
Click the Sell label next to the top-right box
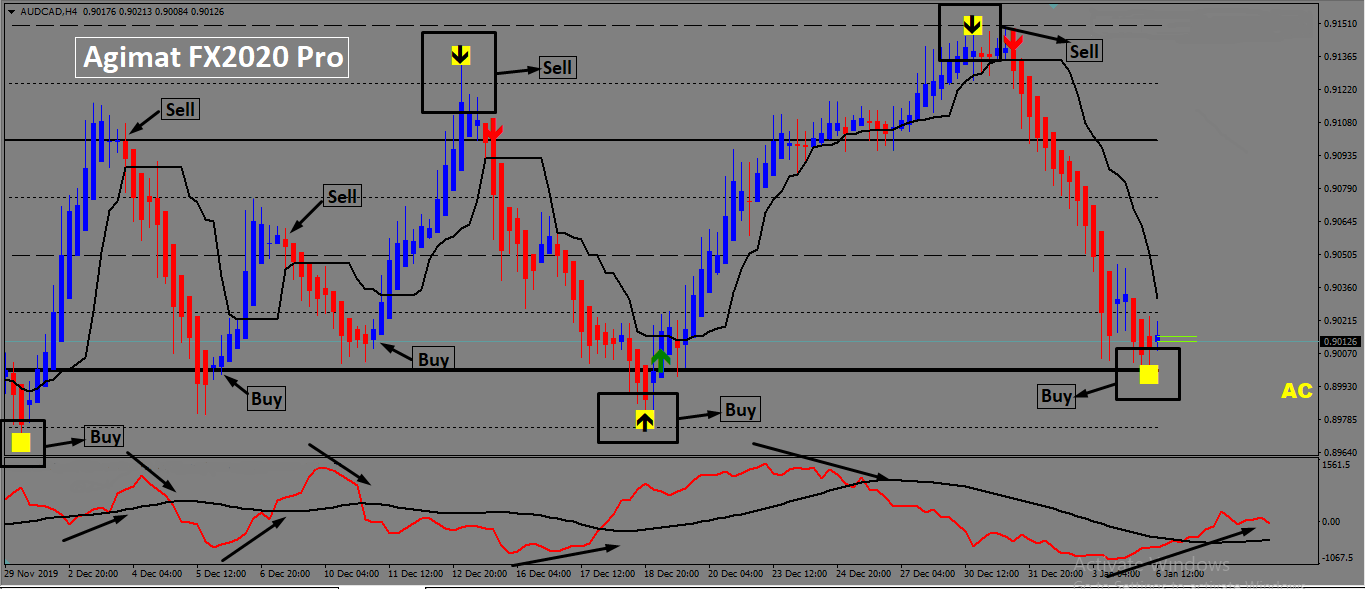pyautogui.click(x=1084, y=51)
